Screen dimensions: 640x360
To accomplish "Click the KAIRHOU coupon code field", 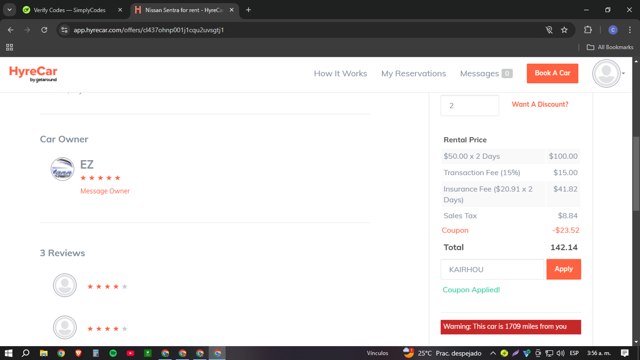I will (x=493, y=269).
